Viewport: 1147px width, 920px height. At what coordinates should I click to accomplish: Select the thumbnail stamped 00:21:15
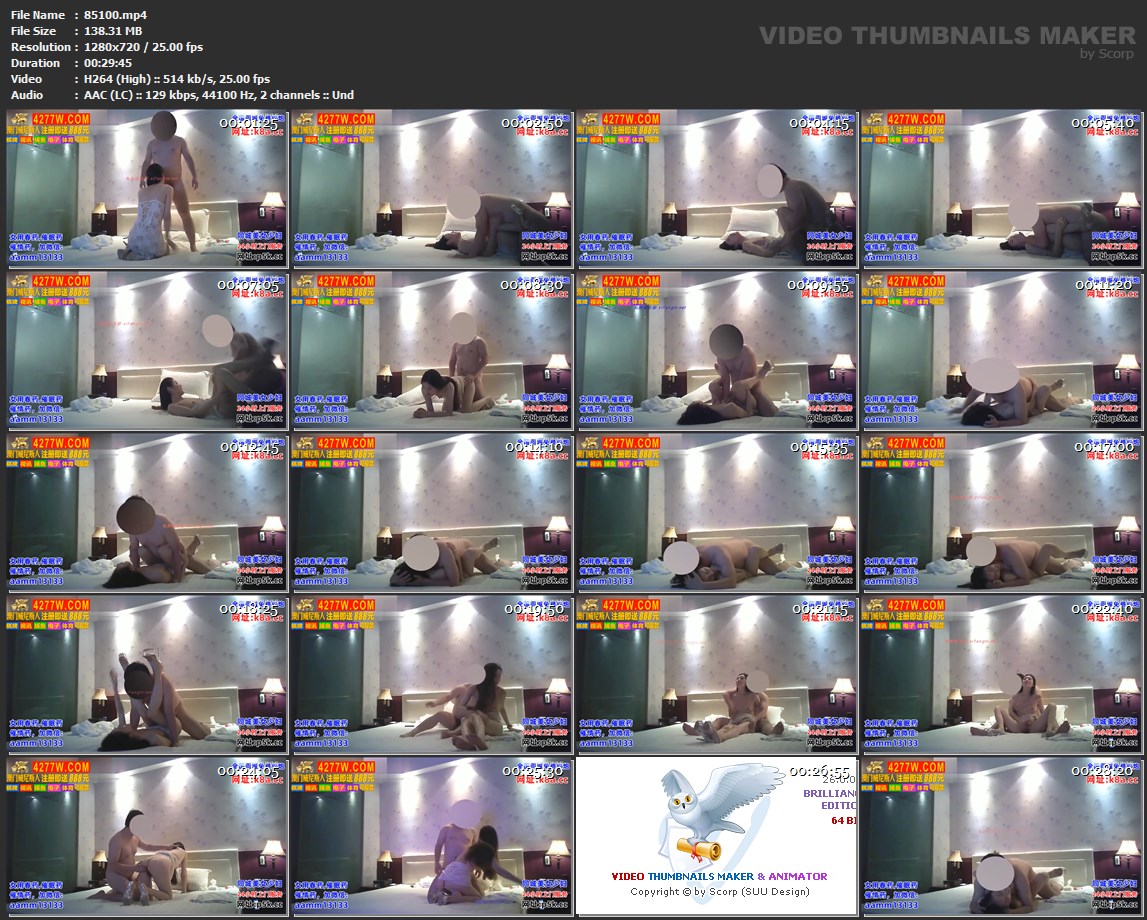pyautogui.click(x=717, y=674)
